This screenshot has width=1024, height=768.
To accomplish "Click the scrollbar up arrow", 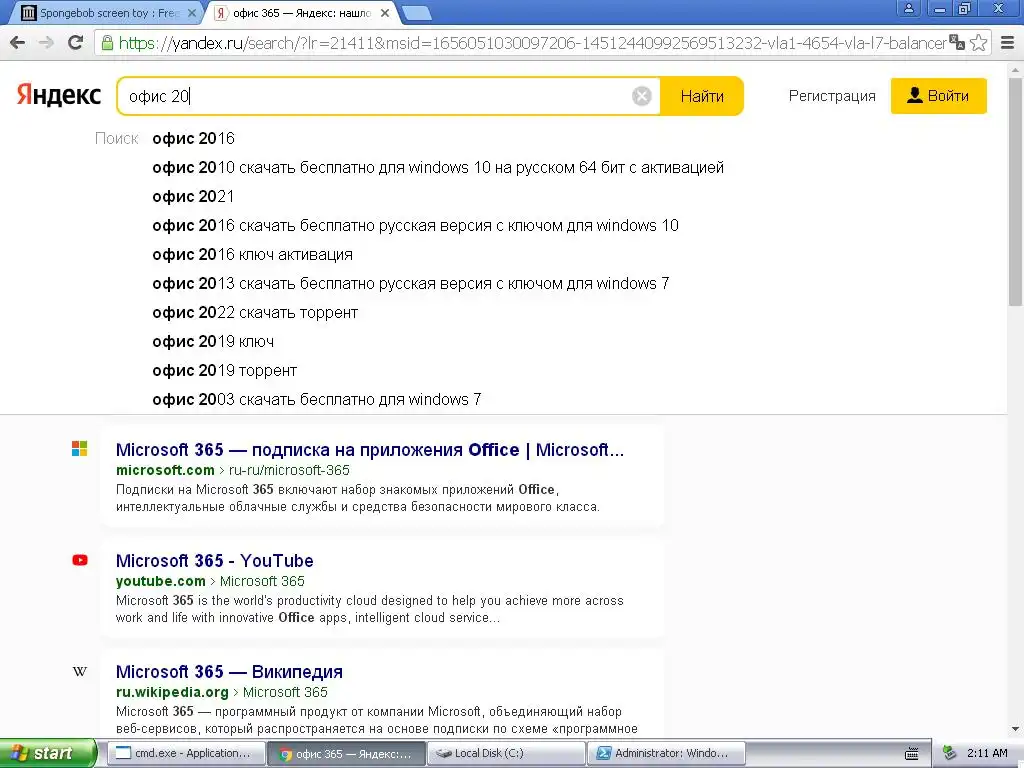I will [x=1016, y=69].
